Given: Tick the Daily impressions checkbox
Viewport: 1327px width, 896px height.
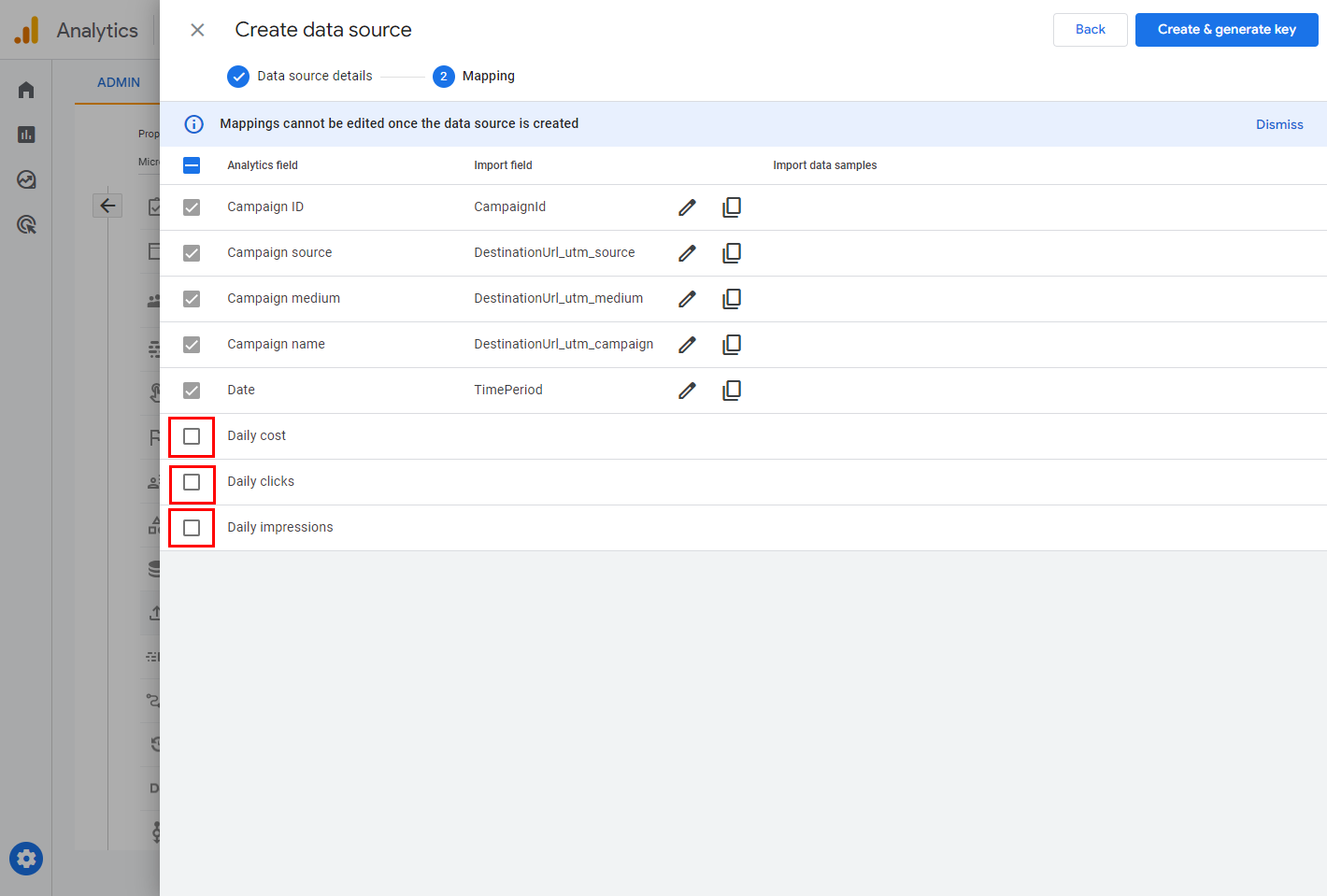Looking at the screenshot, I should tap(192, 528).
